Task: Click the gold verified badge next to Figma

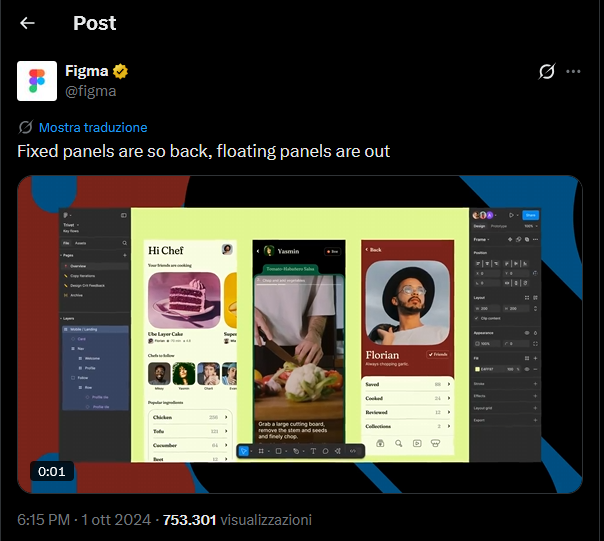Action: click(x=120, y=71)
